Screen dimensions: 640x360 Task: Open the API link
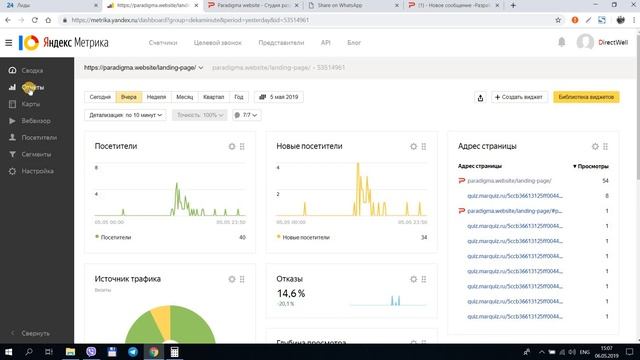tap(326, 42)
